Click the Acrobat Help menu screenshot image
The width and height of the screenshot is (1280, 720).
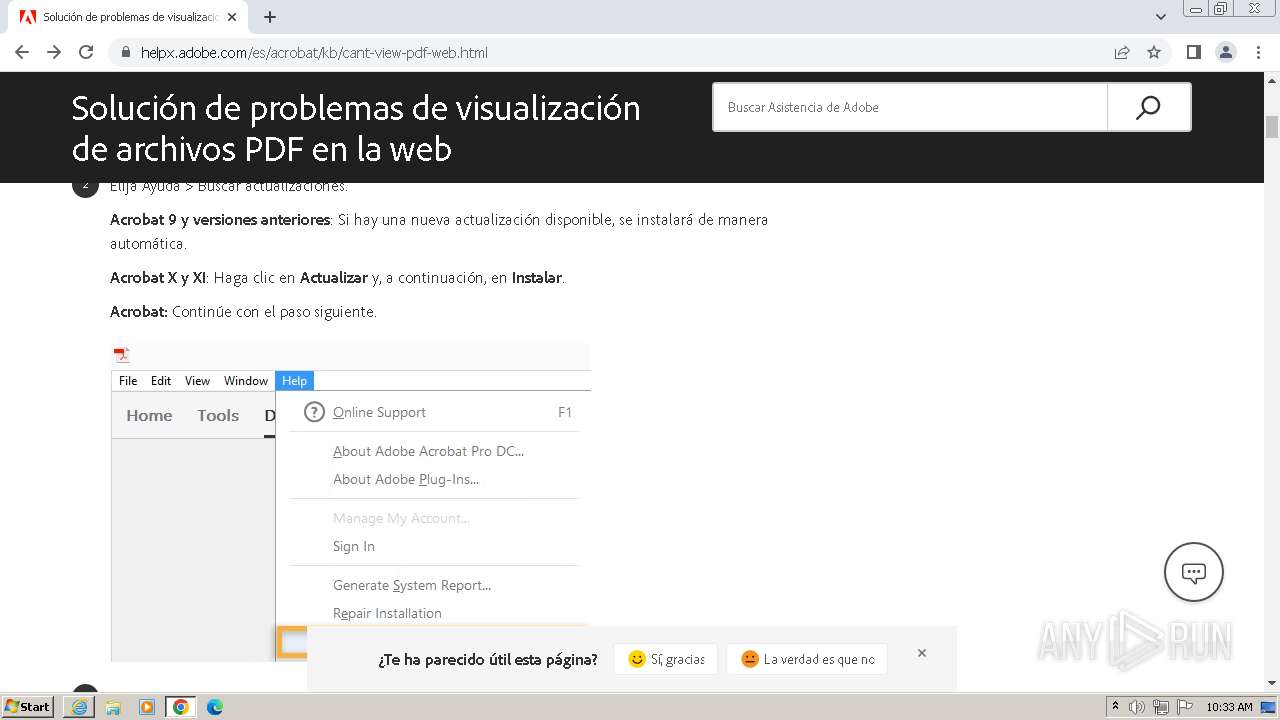351,502
